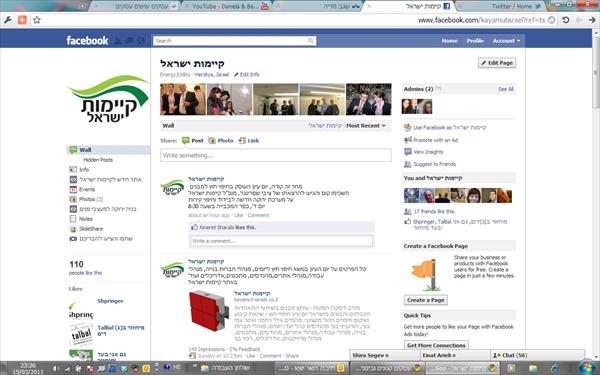
Task: Click the Get More Connections button
Action: pyautogui.click(x=436, y=345)
